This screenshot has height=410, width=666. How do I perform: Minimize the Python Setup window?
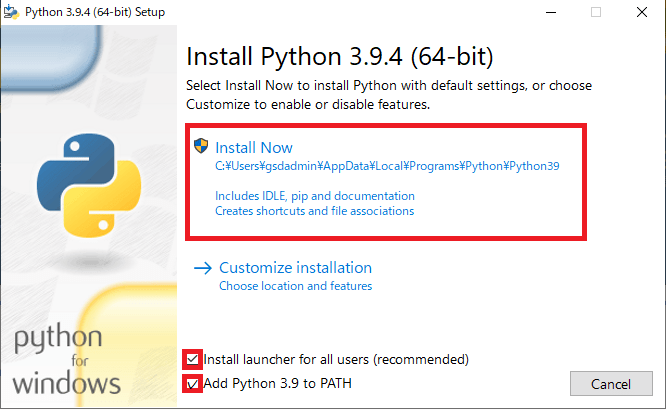tap(551, 12)
